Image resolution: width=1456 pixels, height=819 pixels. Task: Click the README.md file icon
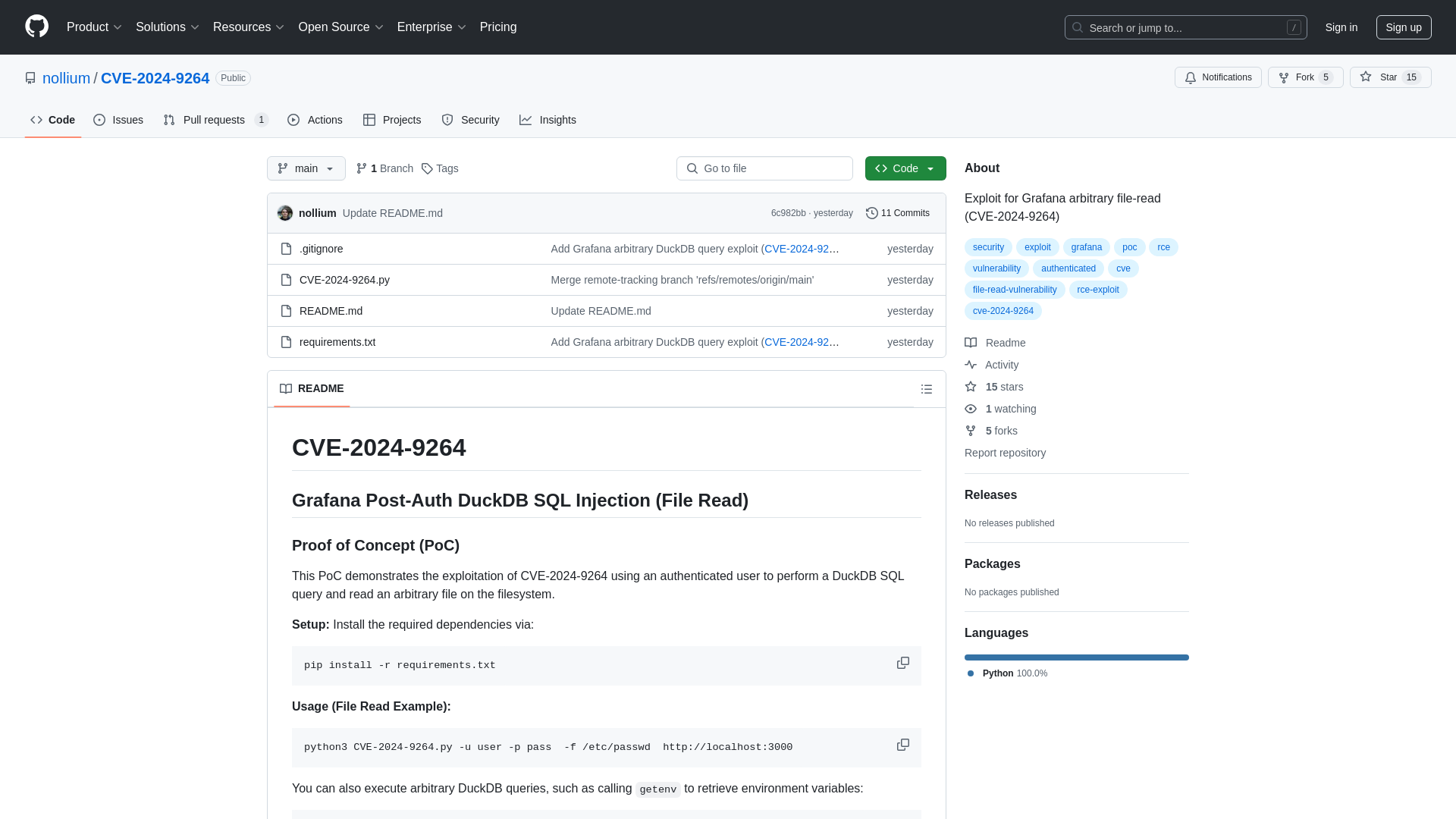coord(286,311)
